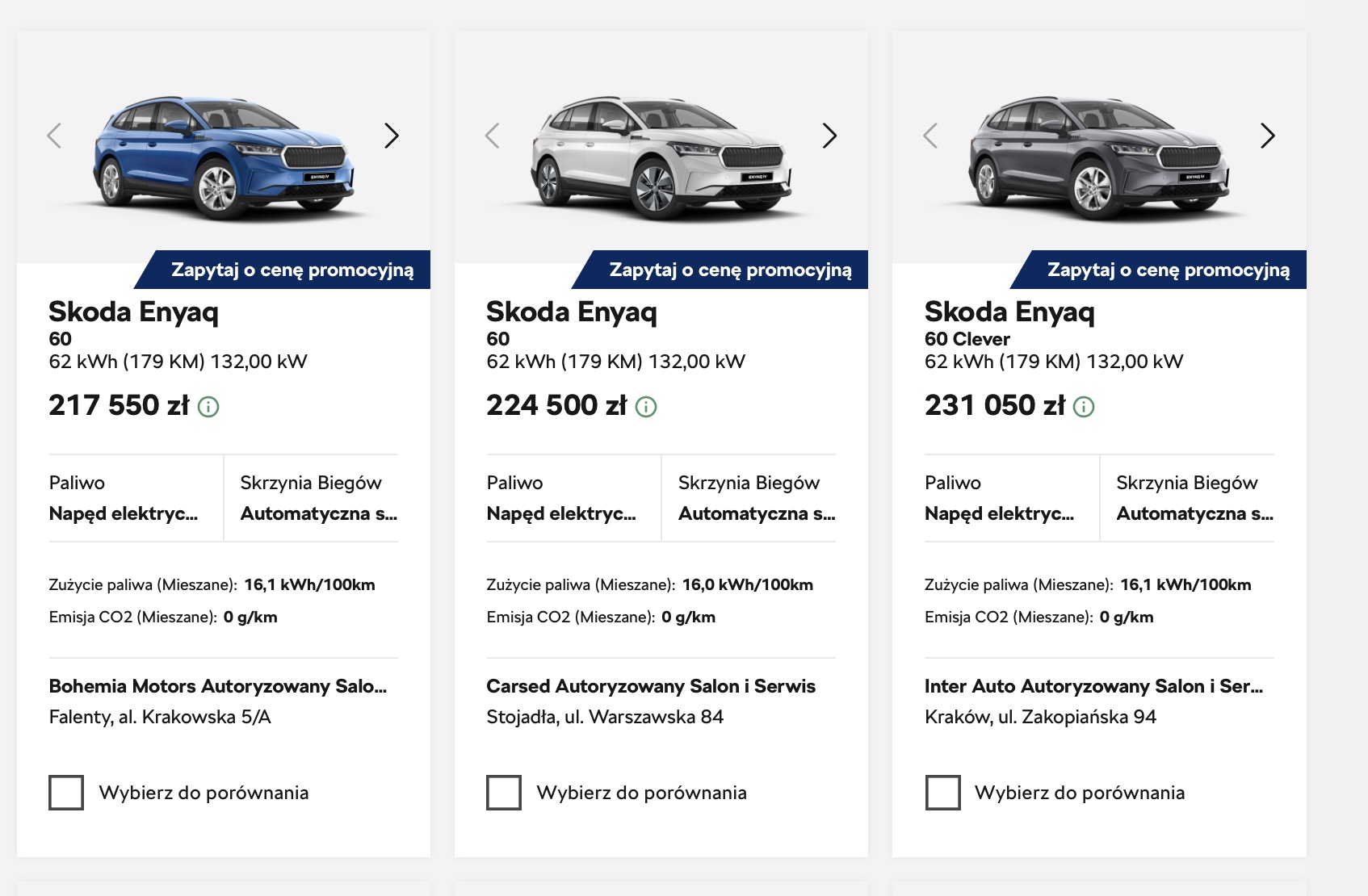
Task: Click promo price banner on white Enyaq
Action: 720,270
